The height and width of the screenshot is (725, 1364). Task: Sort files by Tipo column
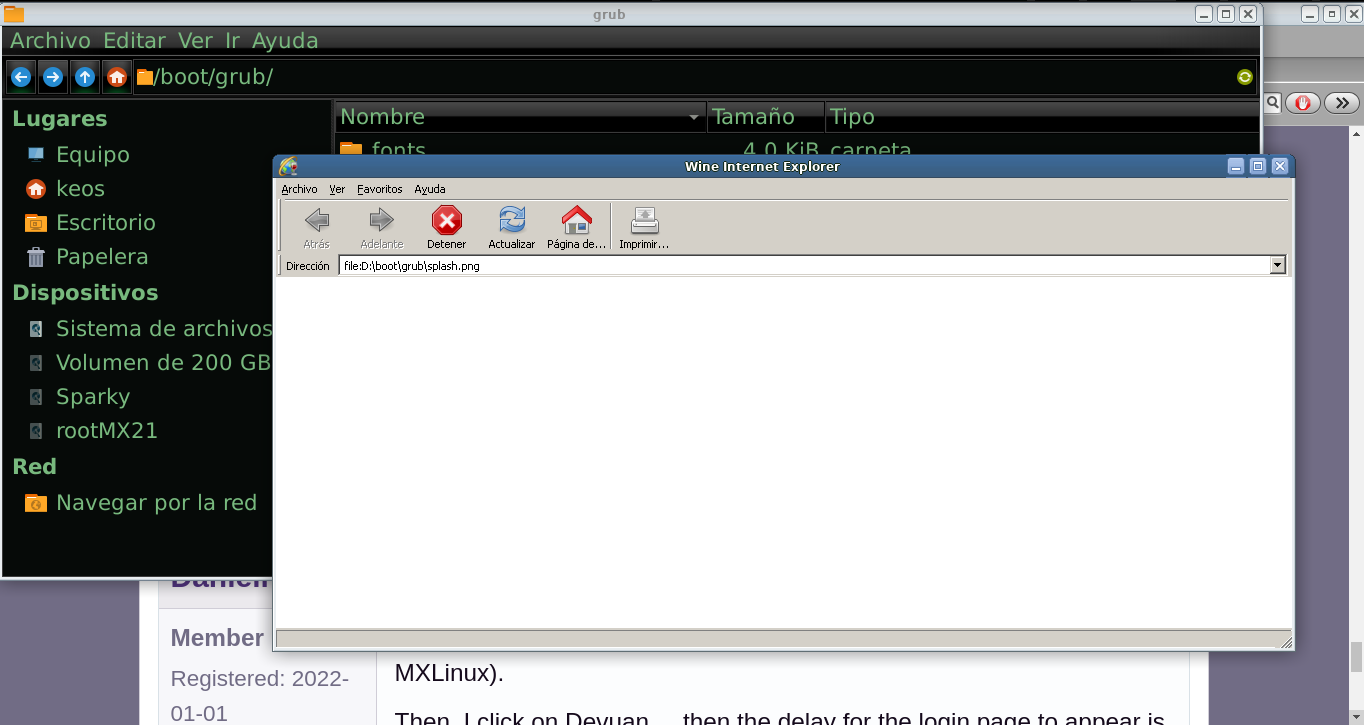(1041, 117)
